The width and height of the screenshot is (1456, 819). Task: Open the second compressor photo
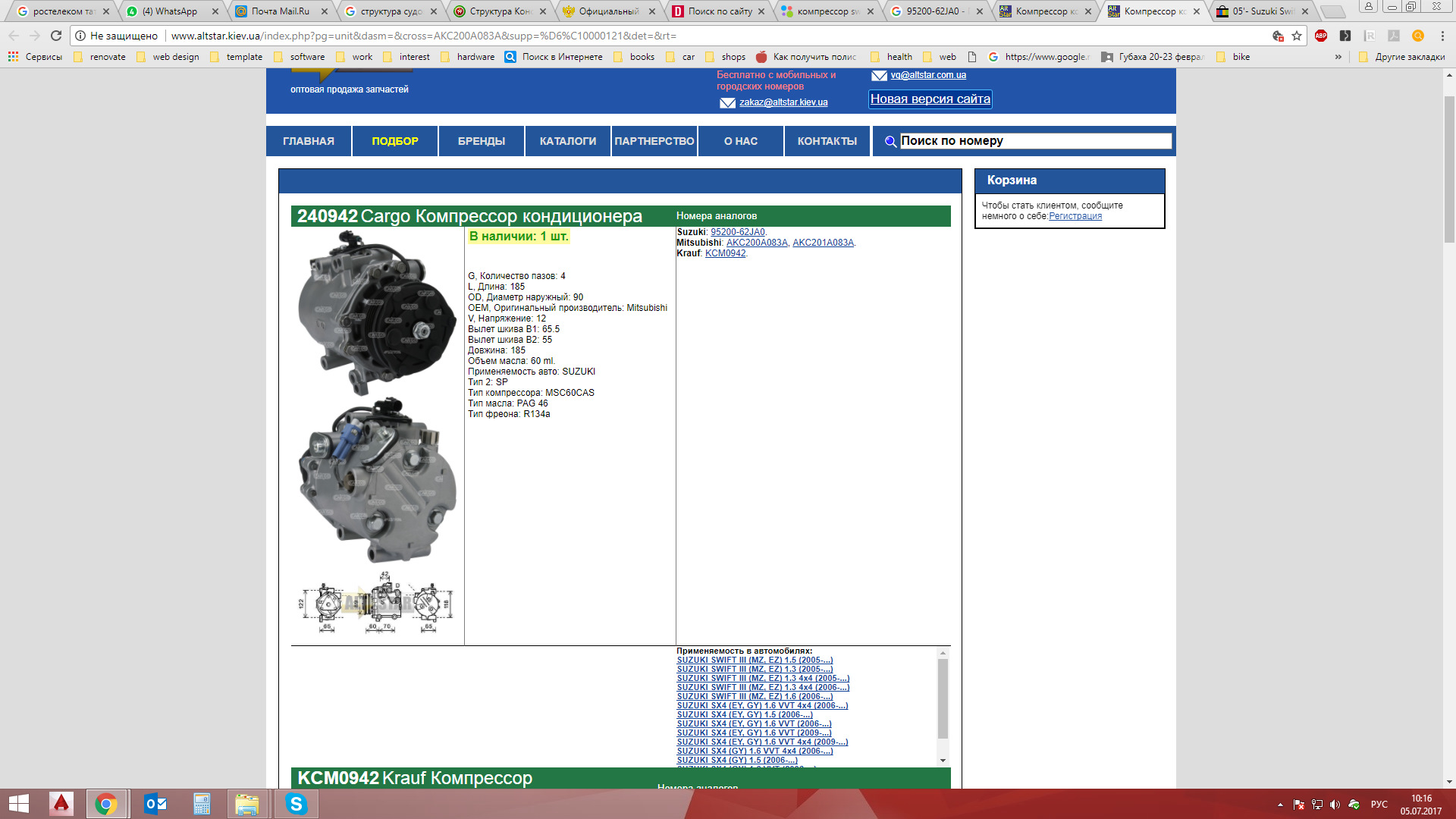(x=377, y=481)
